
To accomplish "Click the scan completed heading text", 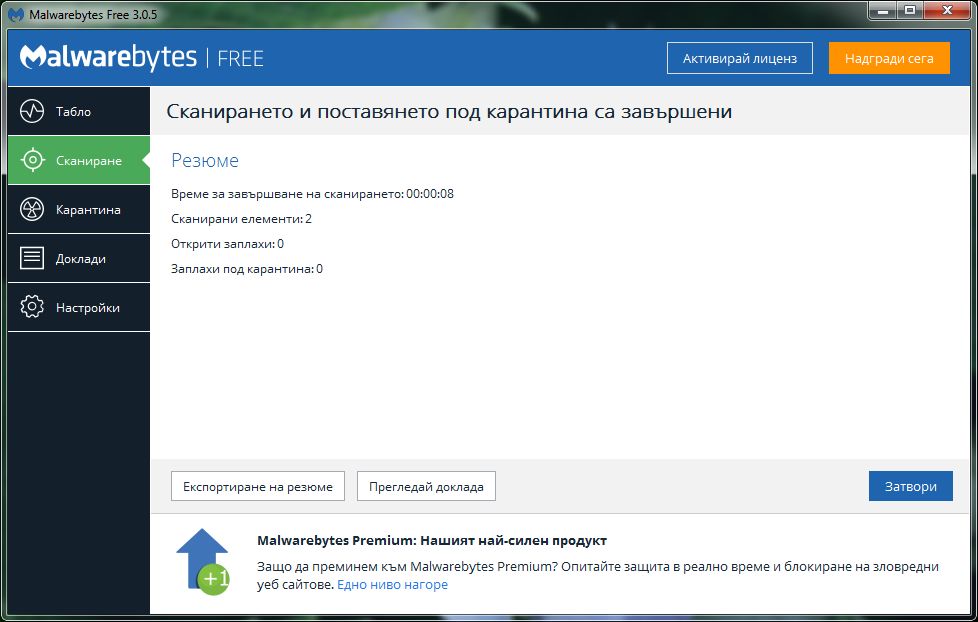I will coord(449,112).
